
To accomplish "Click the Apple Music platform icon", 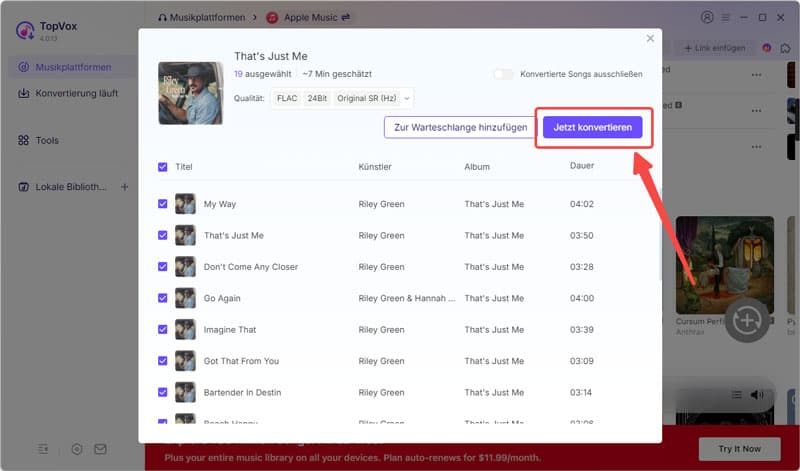I will pos(272,18).
